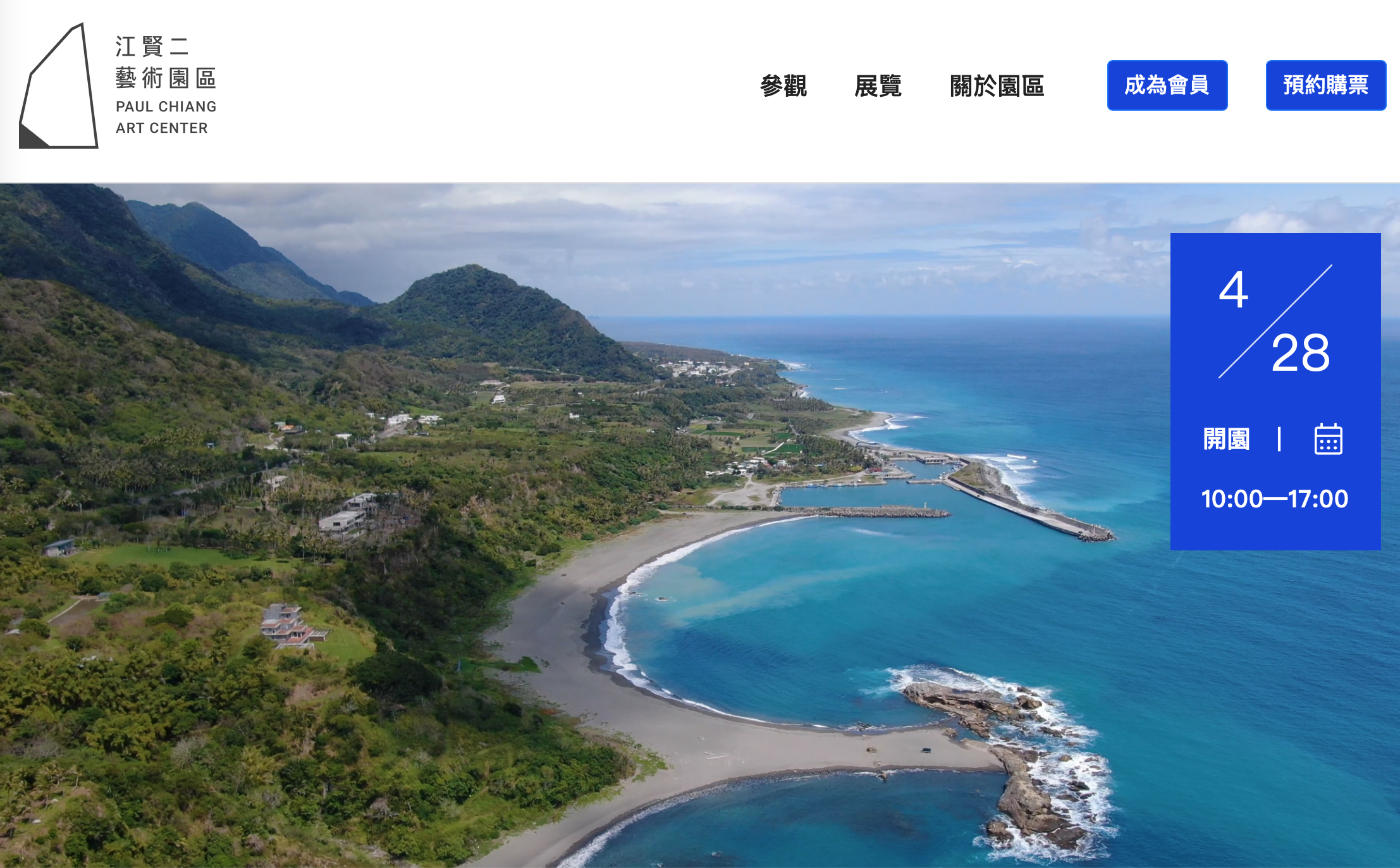
Task: Open the calendar icon in blue panel
Action: [x=1328, y=439]
